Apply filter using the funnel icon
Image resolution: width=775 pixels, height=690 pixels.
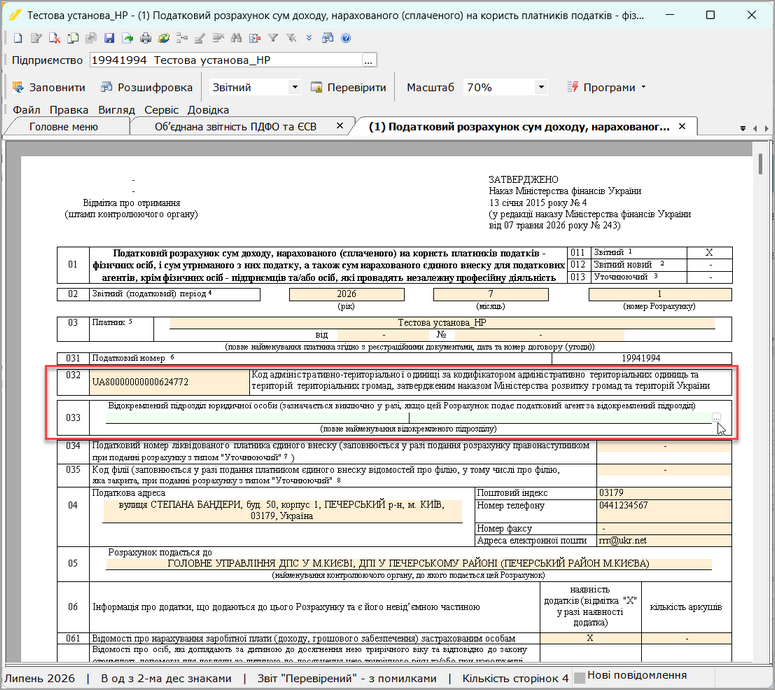point(273,38)
